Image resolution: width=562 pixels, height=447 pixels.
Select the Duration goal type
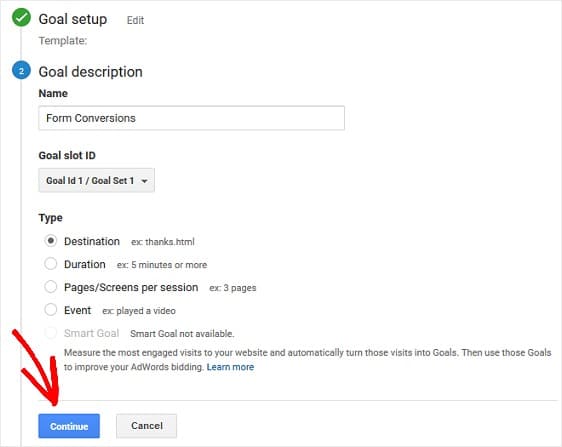(51, 264)
